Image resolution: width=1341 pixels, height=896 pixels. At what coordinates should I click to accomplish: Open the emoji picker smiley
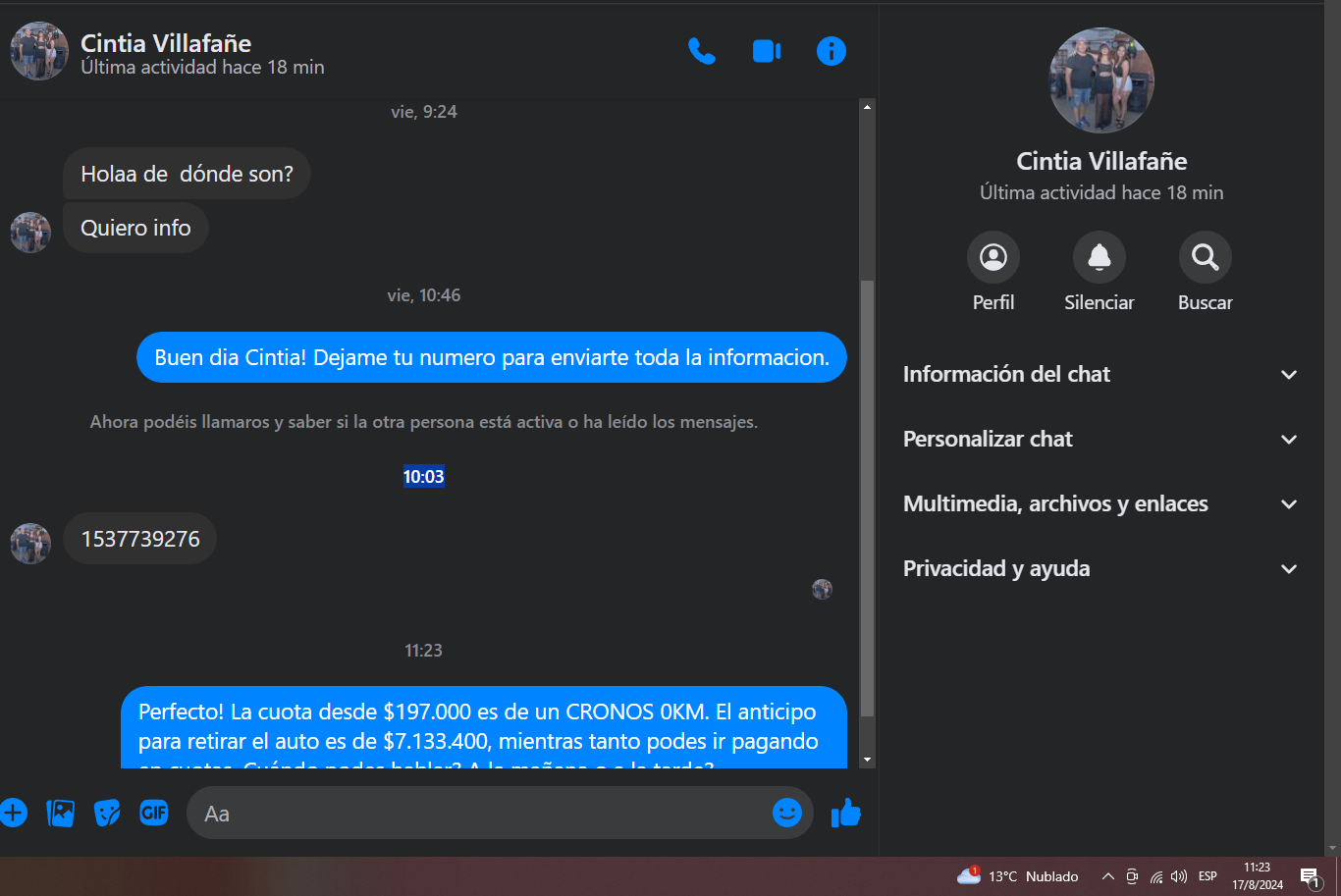[787, 813]
